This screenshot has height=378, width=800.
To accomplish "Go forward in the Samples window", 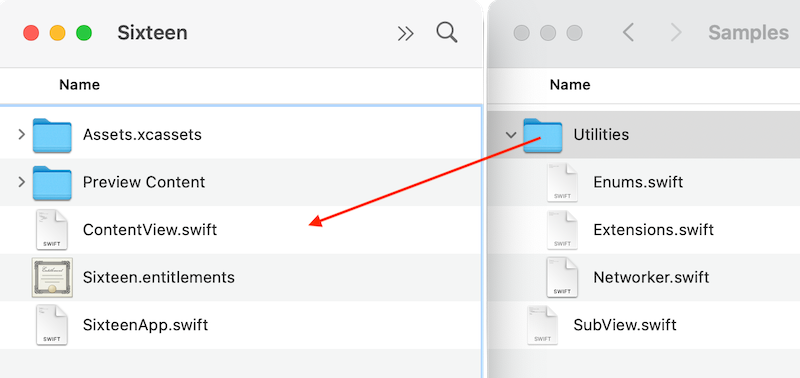I will 676,33.
